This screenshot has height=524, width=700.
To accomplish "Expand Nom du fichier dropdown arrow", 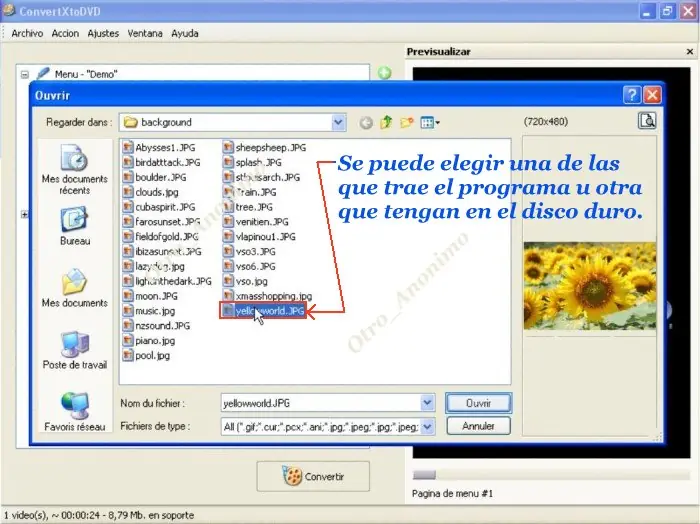I will (427, 403).
